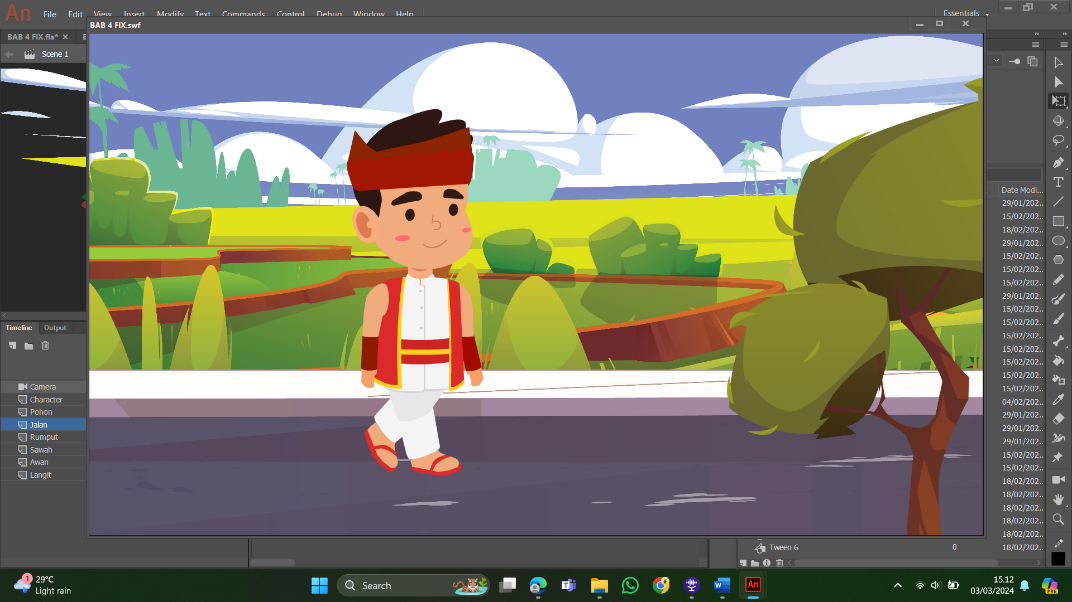This screenshot has height=602, width=1072.
Task: Open the black stroke color swatch
Action: (x=1058, y=558)
